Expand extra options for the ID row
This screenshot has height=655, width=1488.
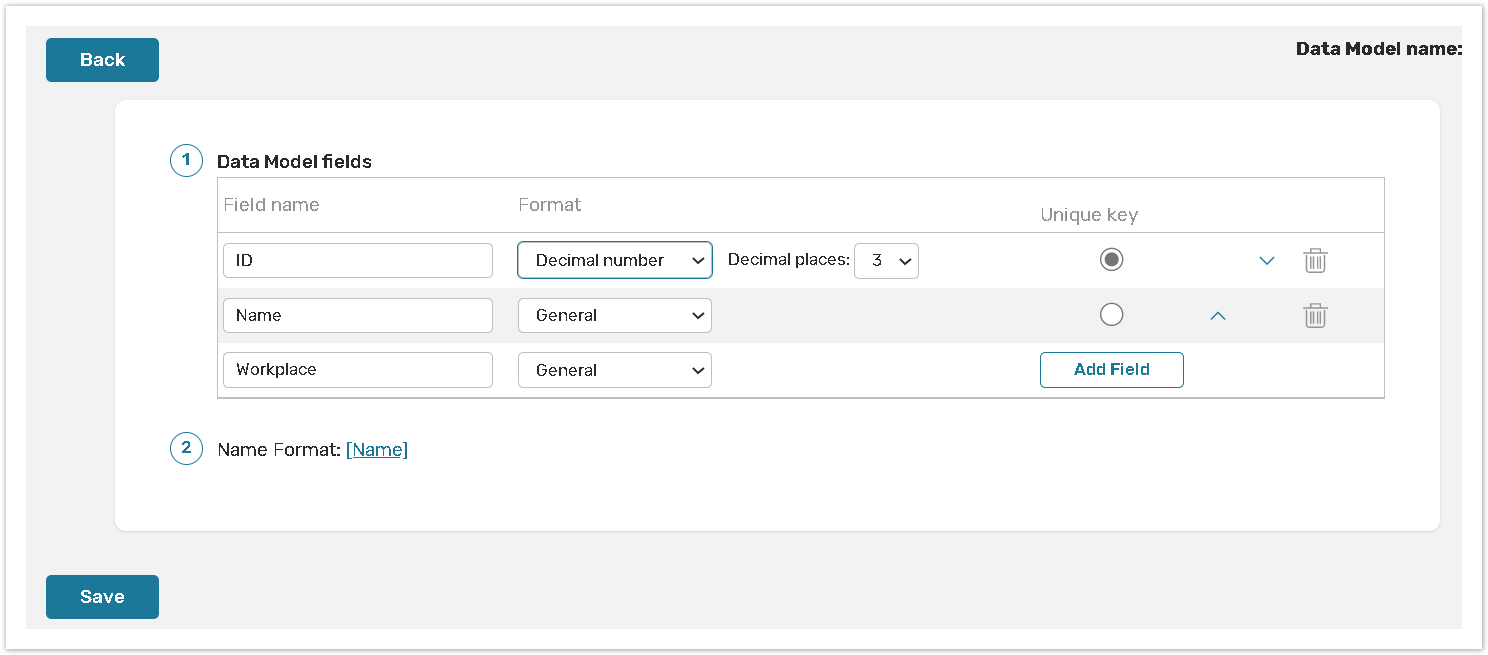point(1267,260)
